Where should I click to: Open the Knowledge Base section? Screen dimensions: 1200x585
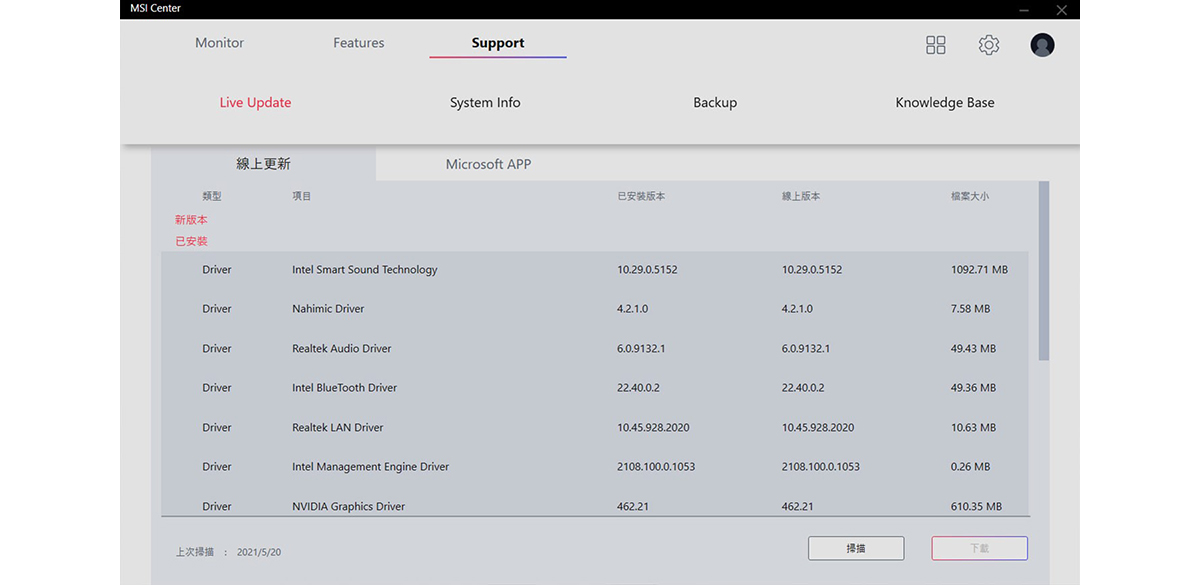945,102
